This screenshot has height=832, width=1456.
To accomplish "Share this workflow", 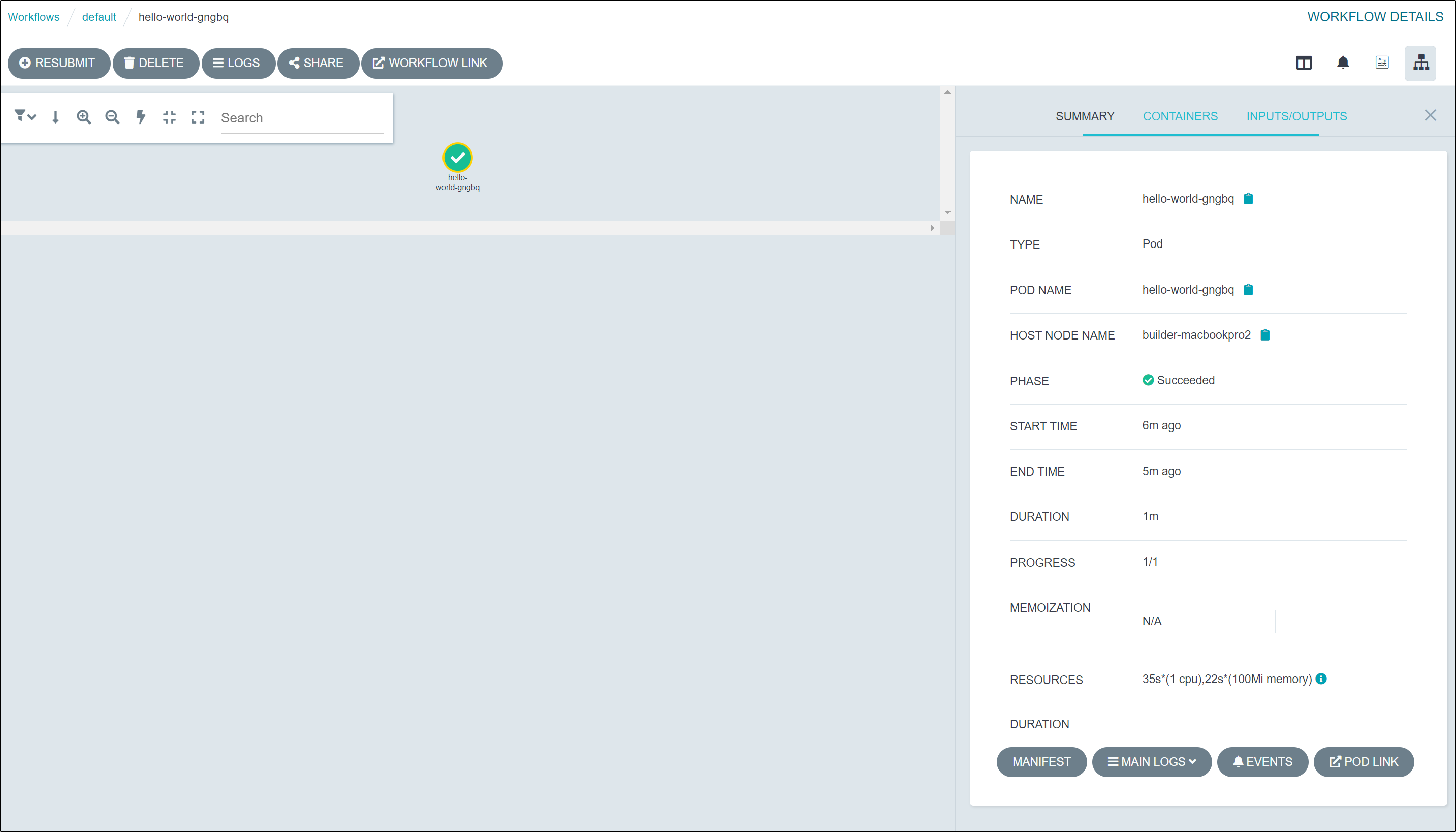I will pos(318,63).
